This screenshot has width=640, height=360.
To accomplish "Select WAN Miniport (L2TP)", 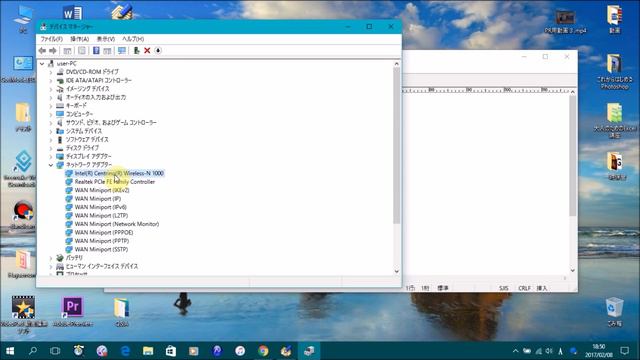I will [101, 216].
